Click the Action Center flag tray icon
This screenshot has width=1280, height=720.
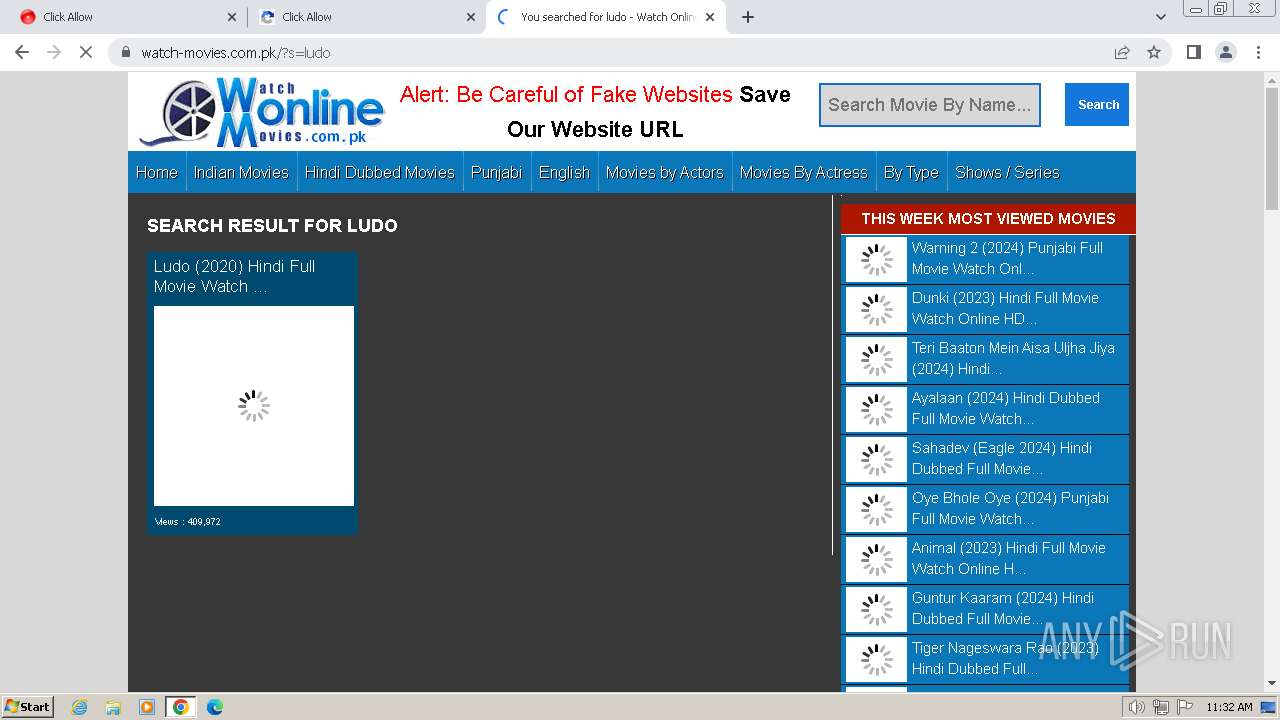click(x=1185, y=707)
